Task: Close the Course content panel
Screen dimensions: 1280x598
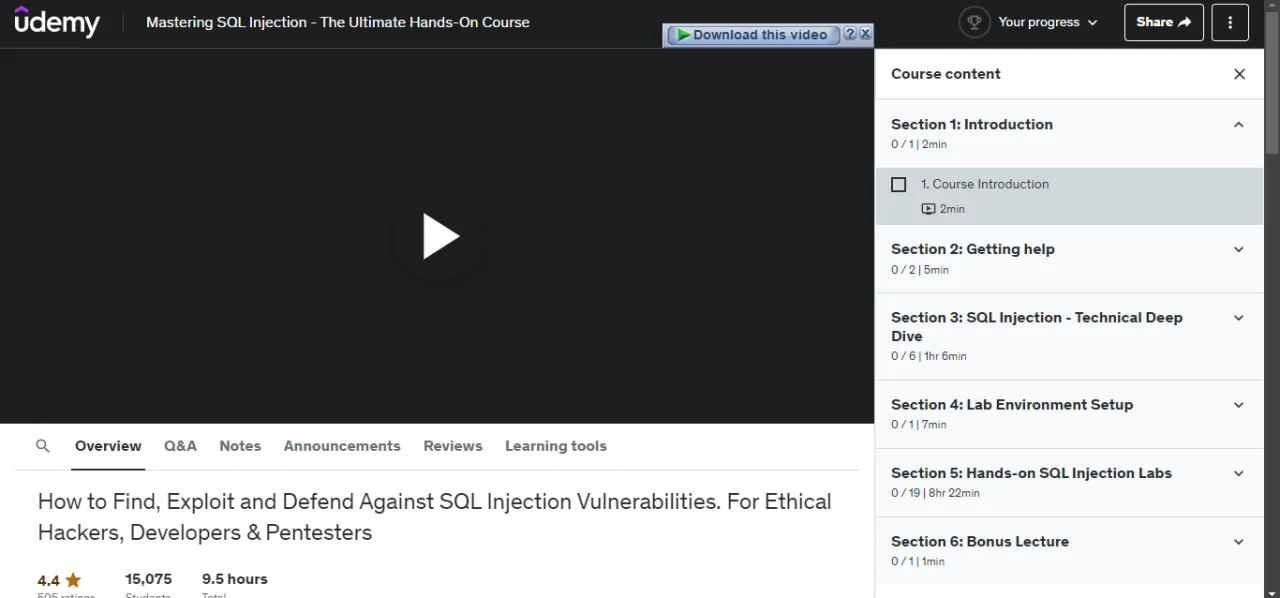Action: (1239, 74)
